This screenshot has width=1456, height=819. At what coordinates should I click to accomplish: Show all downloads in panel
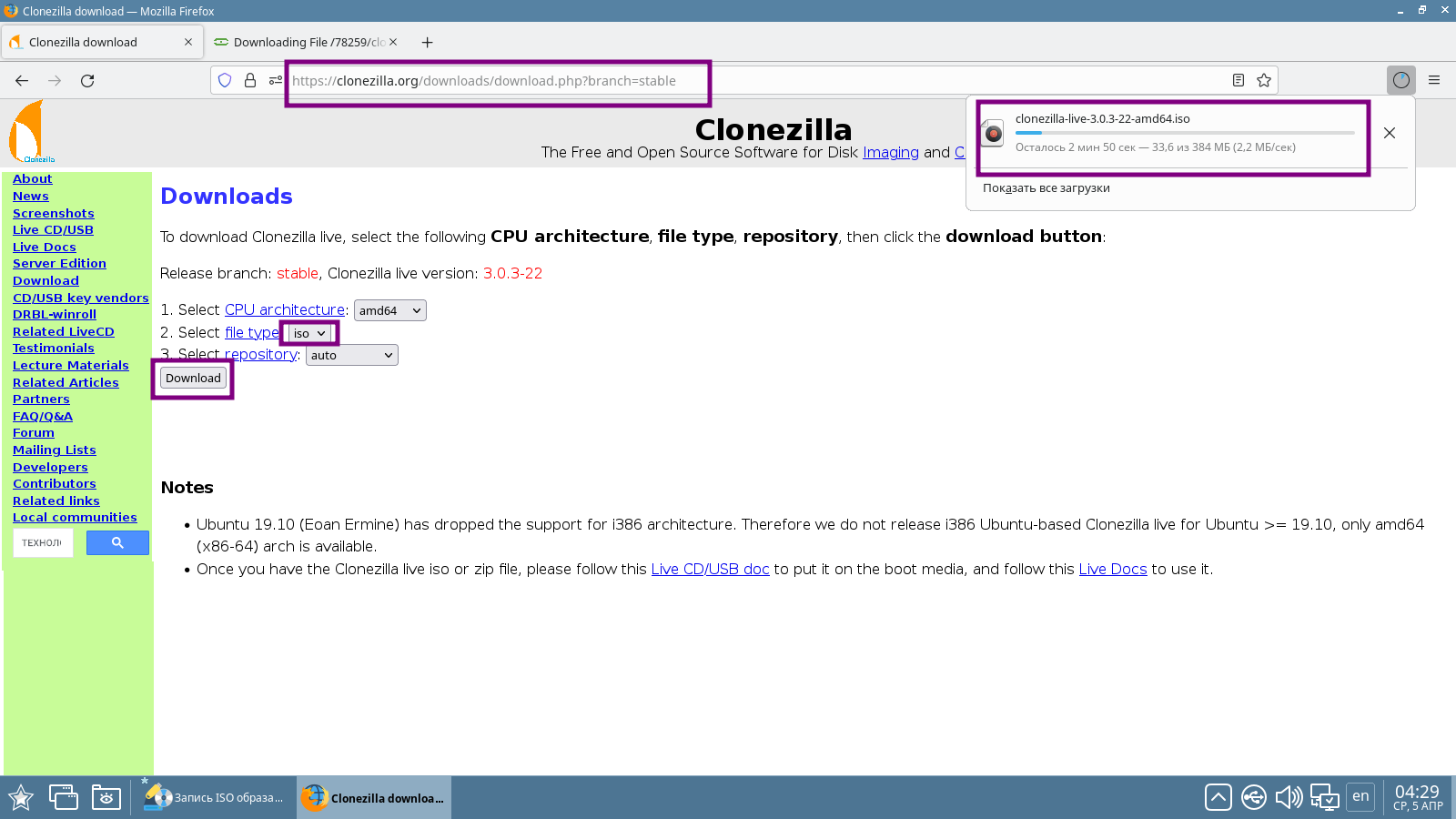[1046, 188]
